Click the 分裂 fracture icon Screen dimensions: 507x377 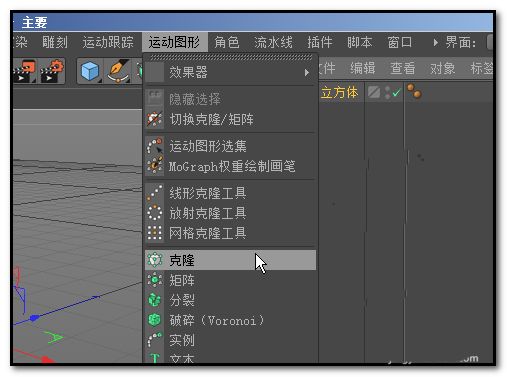155,300
